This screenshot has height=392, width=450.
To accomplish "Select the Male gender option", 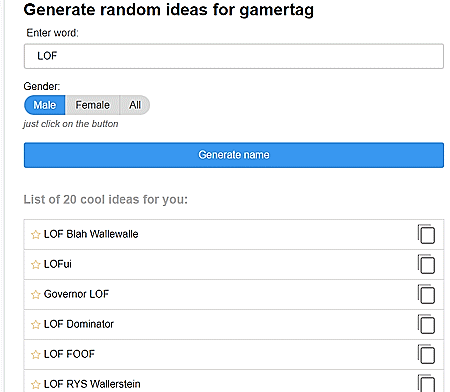I will click(x=45, y=105).
